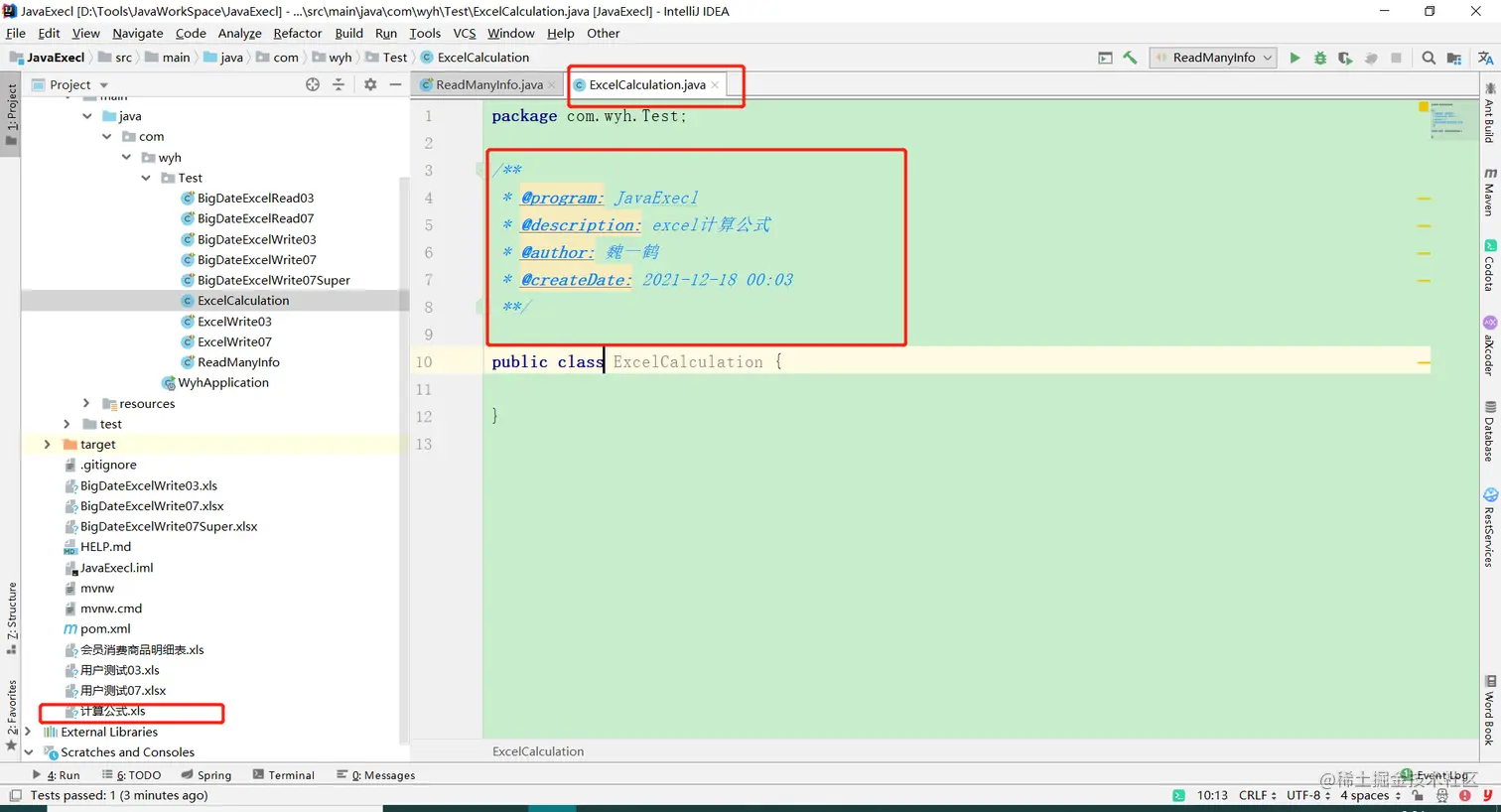Open the RestServices side panel
Screen dimensions: 1501x812
pyautogui.click(x=1489, y=527)
